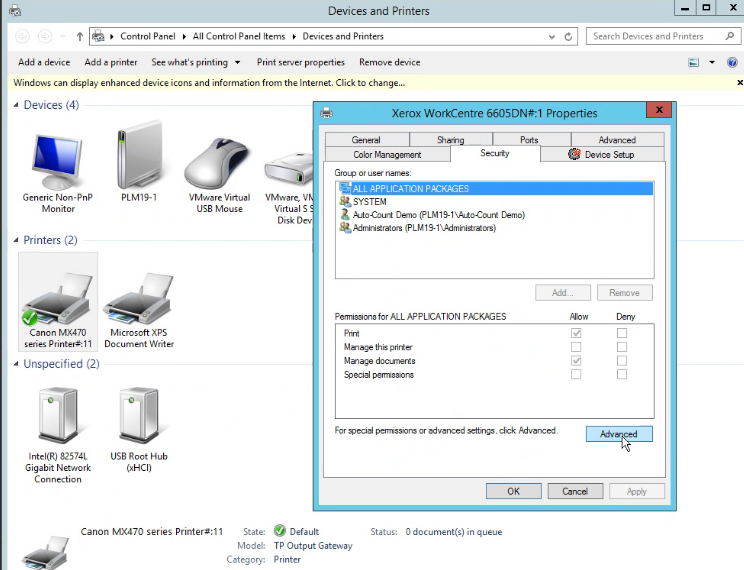Toggle the Deny checkbox for Manage this printer

point(622,347)
